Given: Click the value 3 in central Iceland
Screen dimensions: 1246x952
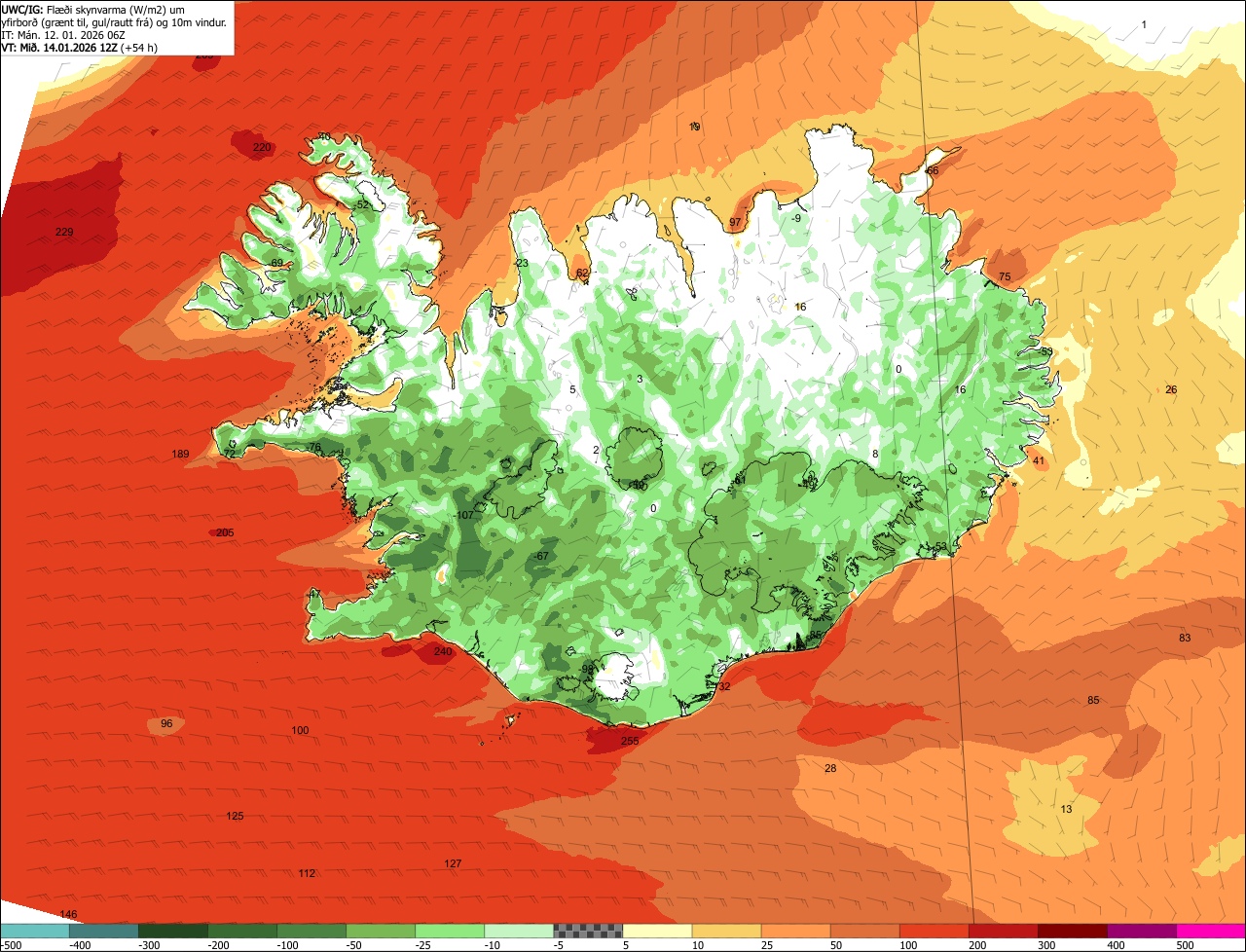Looking at the screenshot, I should [640, 379].
